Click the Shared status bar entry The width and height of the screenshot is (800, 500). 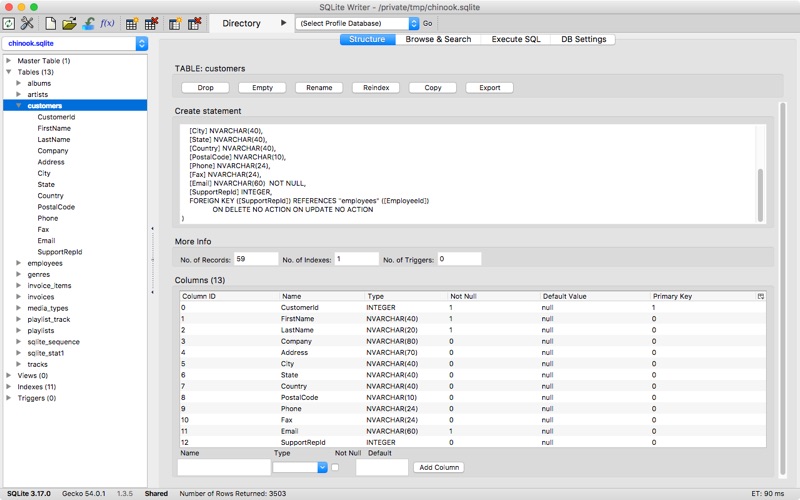(x=156, y=493)
